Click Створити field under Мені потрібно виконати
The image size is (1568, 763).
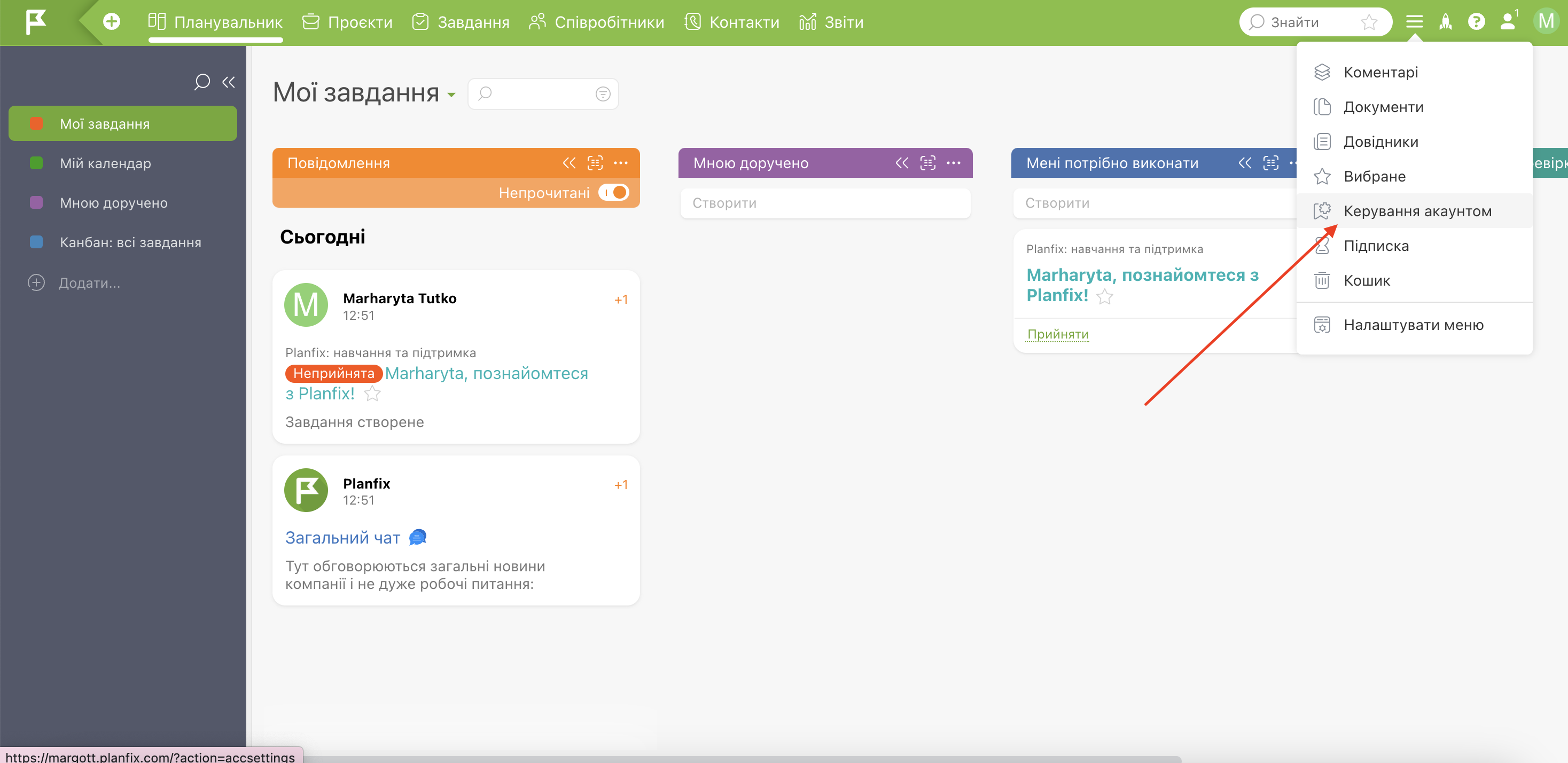(x=1156, y=203)
